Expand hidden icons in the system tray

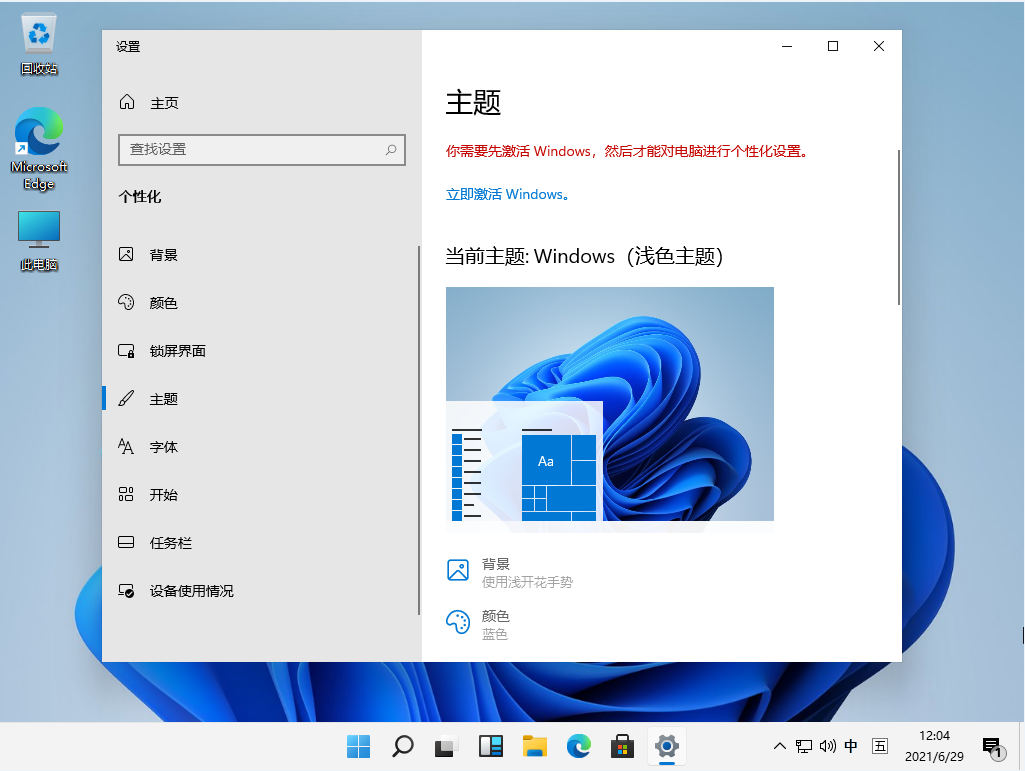779,746
